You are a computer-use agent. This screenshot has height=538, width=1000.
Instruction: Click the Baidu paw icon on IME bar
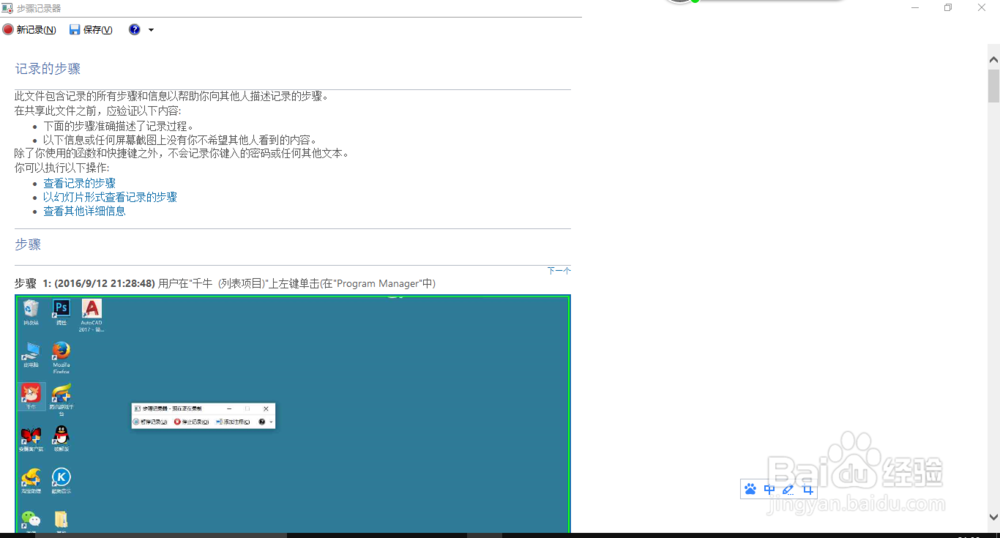[x=750, y=489]
